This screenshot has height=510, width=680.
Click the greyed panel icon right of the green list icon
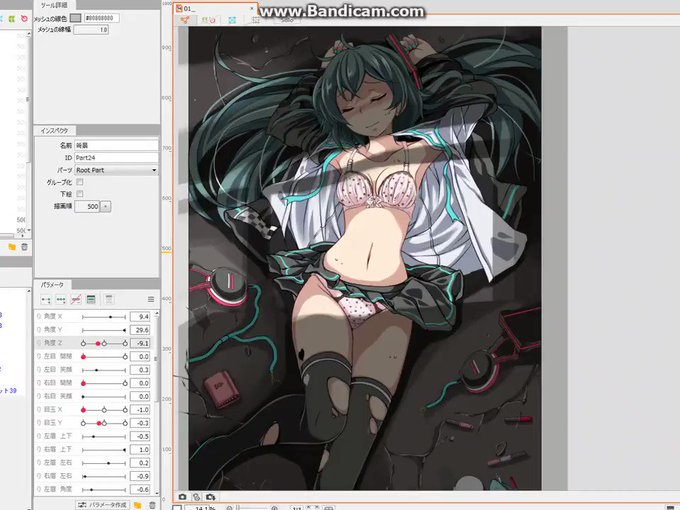tap(109, 299)
